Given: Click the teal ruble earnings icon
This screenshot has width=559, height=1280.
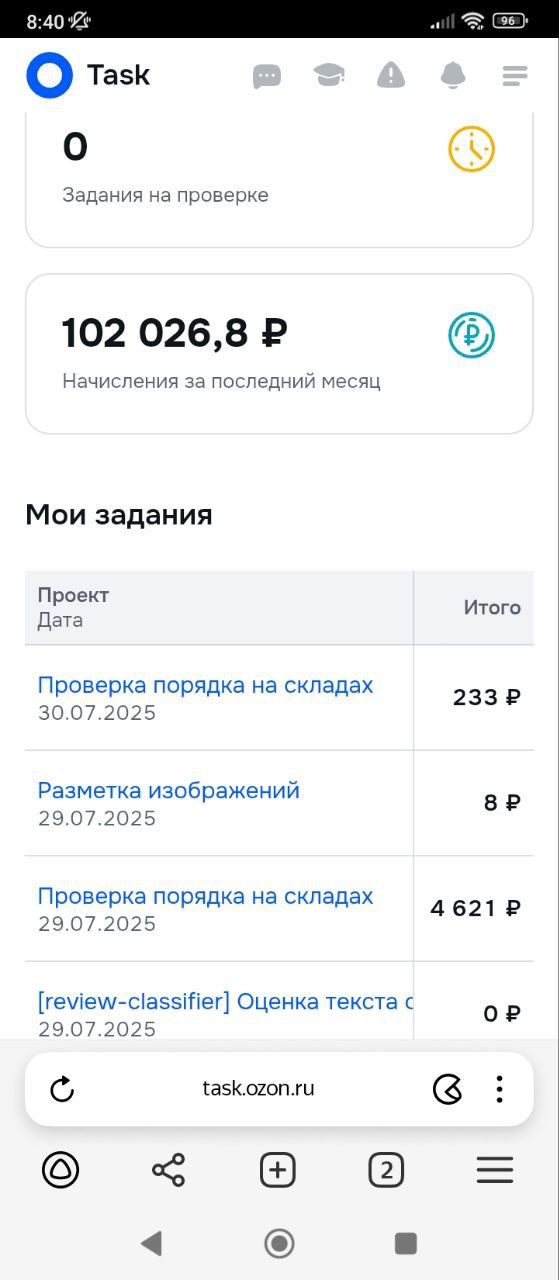Looking at the screenshot, I should pyautogui.click(x=471, y=335).
